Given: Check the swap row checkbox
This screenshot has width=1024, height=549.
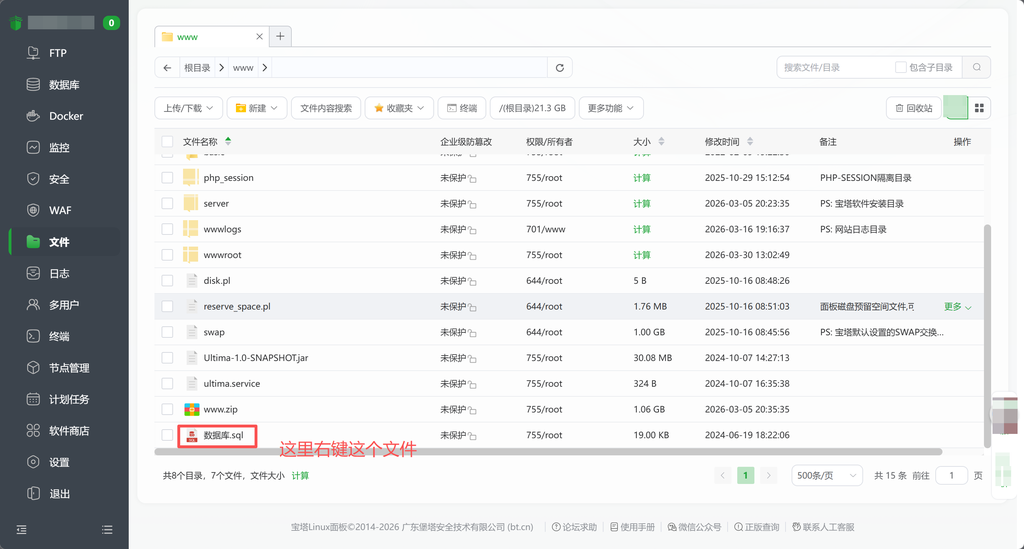Looking at the screenshot, I should pos(167,332).
